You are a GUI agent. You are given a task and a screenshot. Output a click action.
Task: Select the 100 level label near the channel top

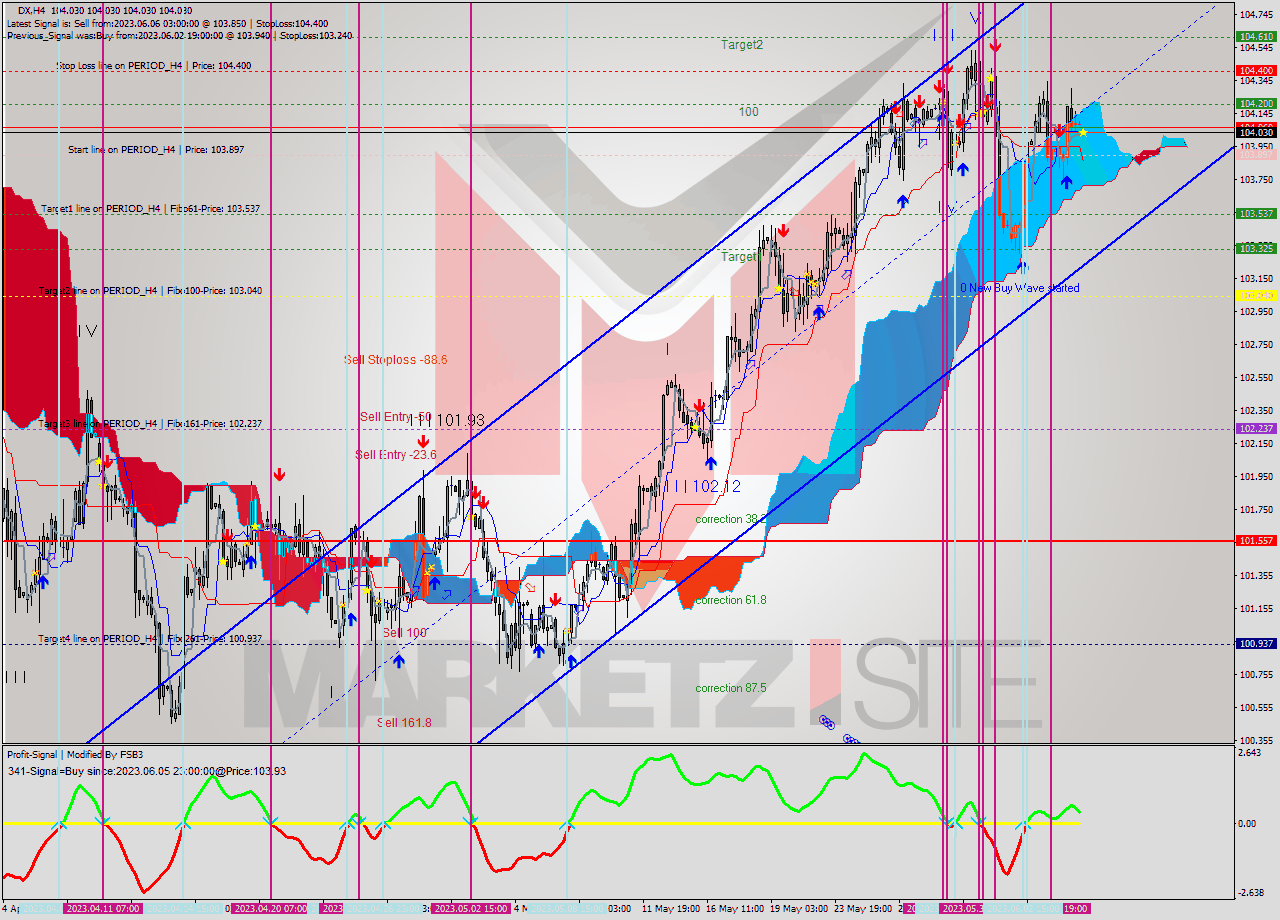point(748,112)
